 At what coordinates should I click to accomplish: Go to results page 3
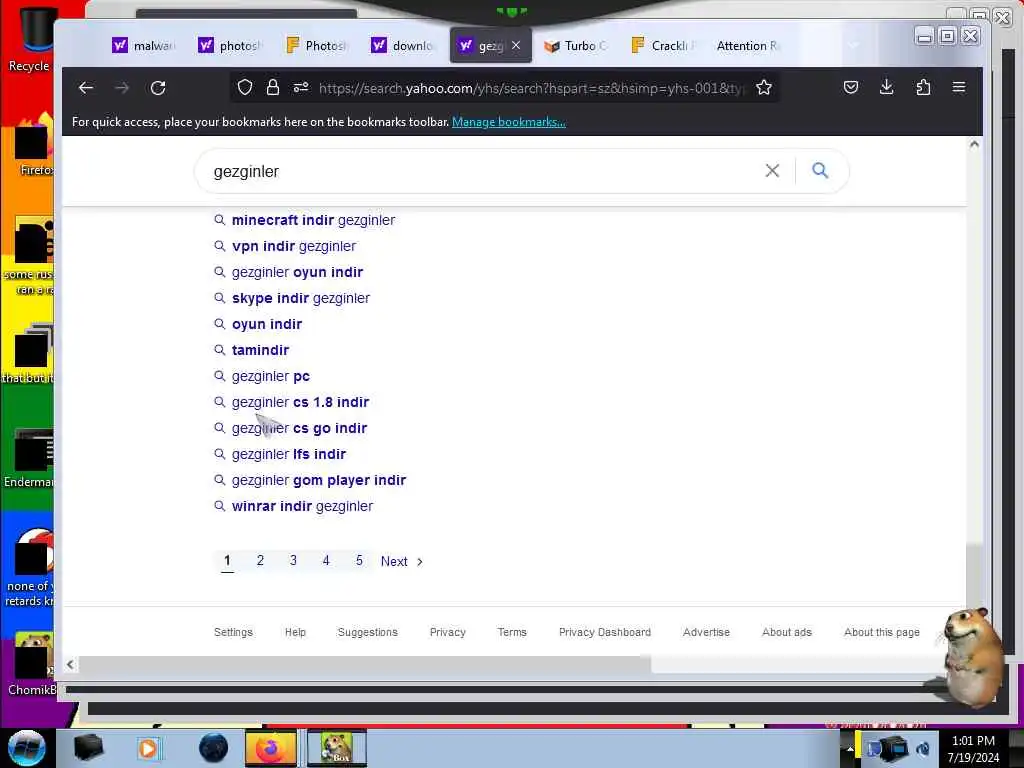coord(293,560)
